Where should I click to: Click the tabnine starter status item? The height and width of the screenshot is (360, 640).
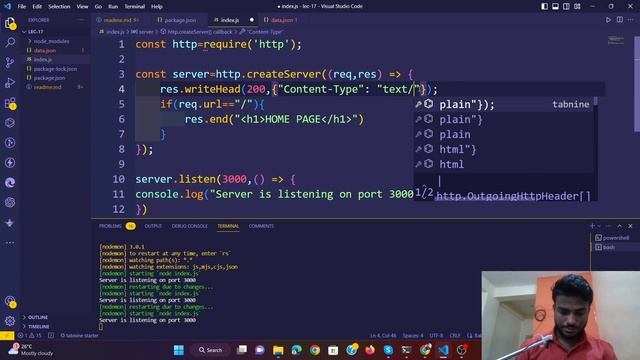(80, 336)
